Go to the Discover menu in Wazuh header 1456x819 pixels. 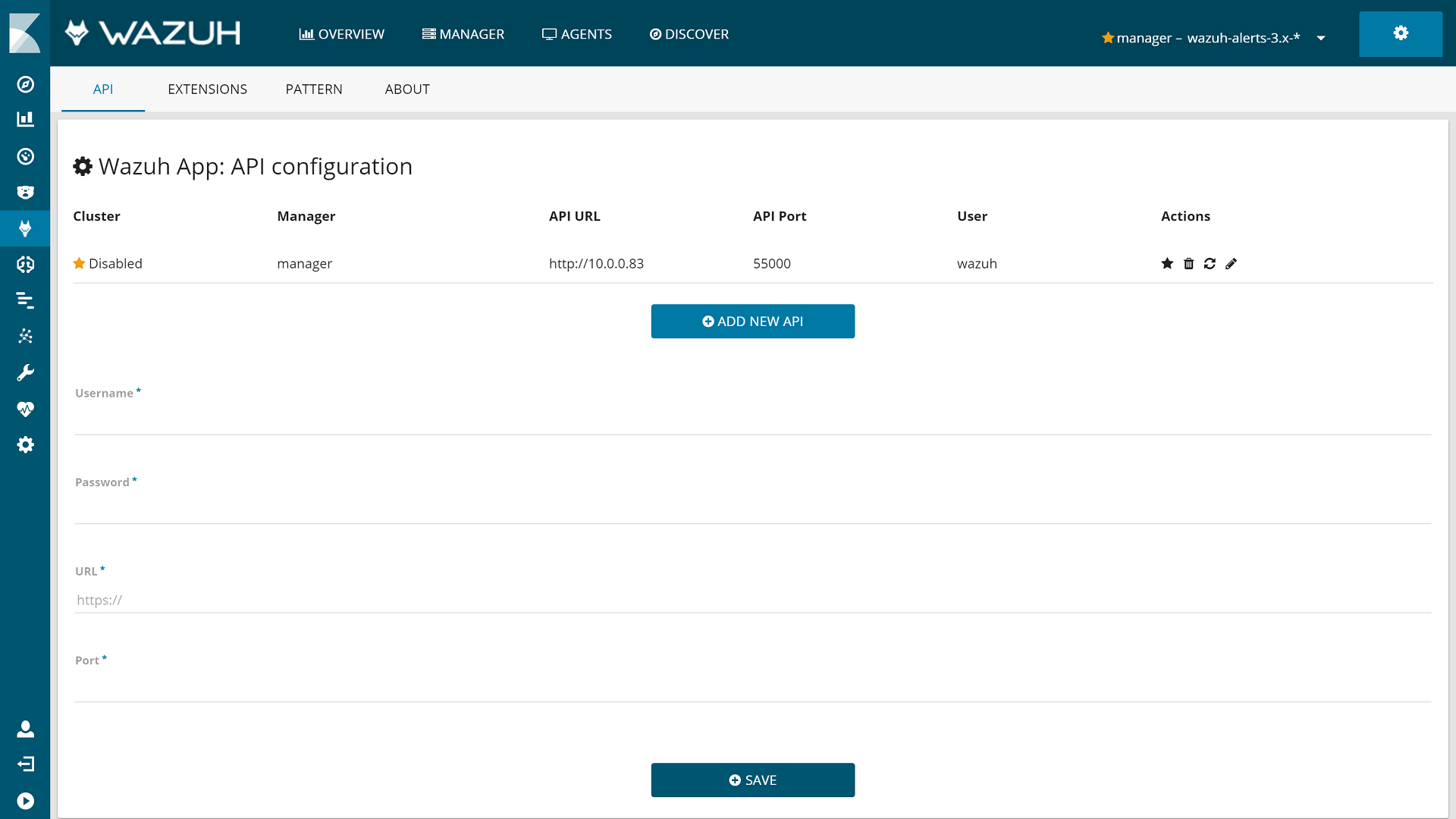tap(689, 34)
